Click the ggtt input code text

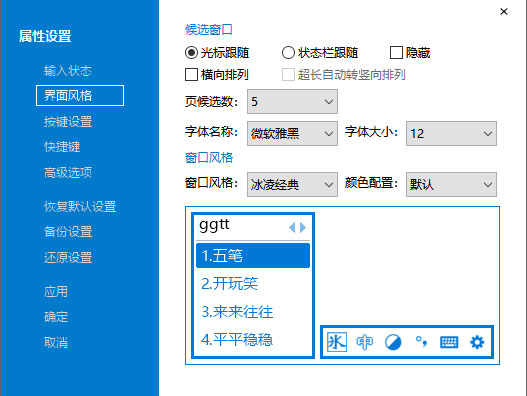pos(214,226)
